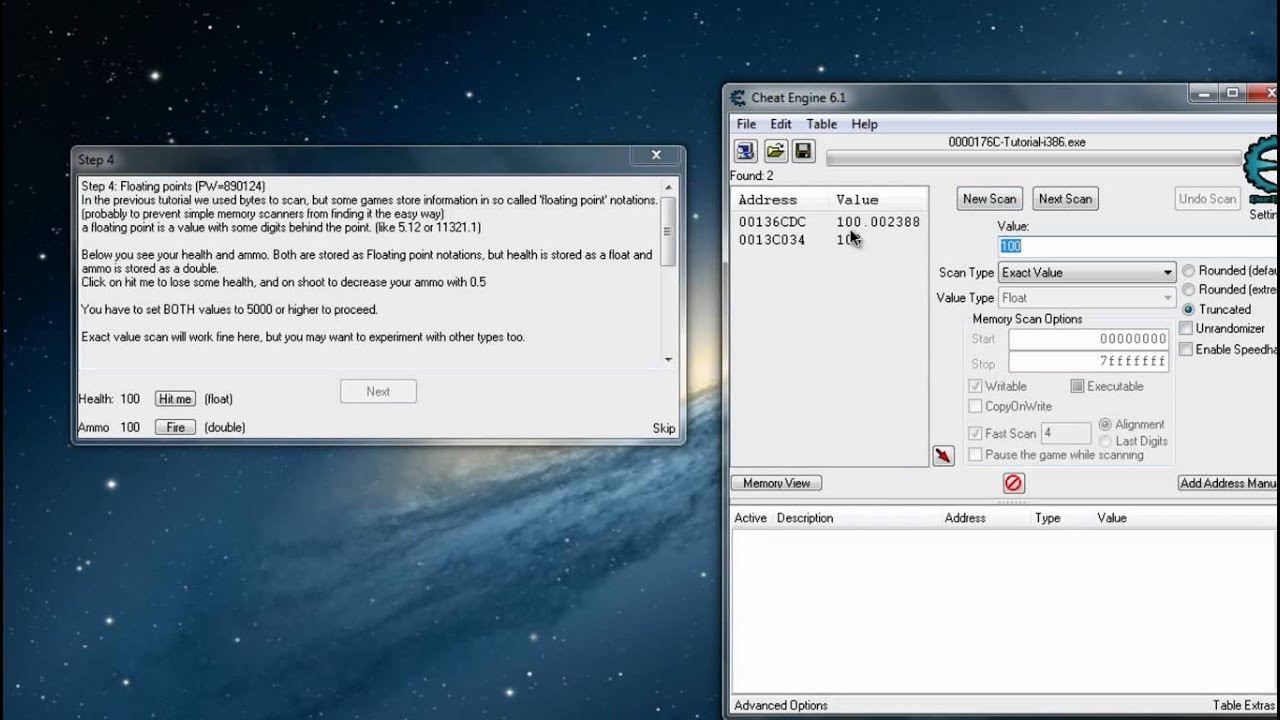Click Advanced Options in status bar

(781, 705)
